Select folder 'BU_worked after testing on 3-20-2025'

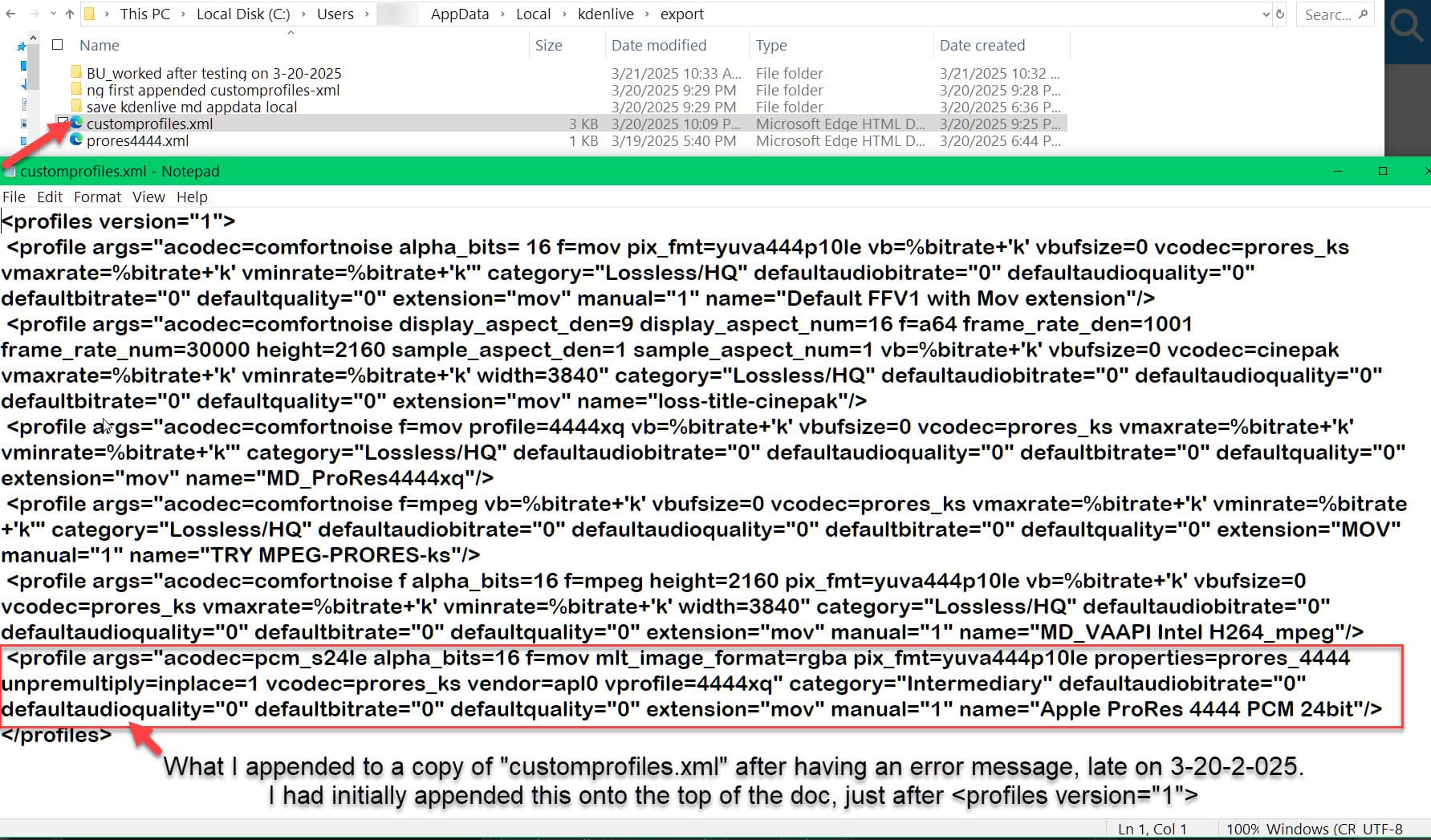coord(213,73)
